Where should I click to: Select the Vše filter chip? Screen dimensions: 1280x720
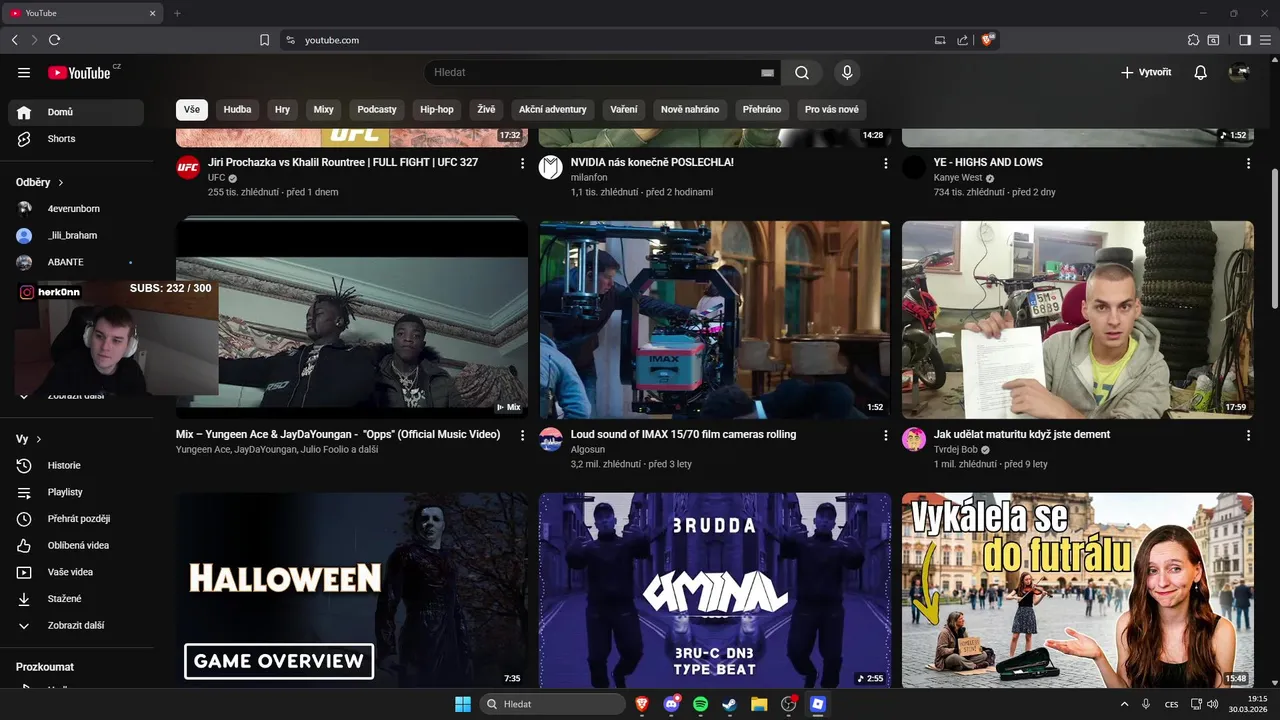[x=192, y=109]
